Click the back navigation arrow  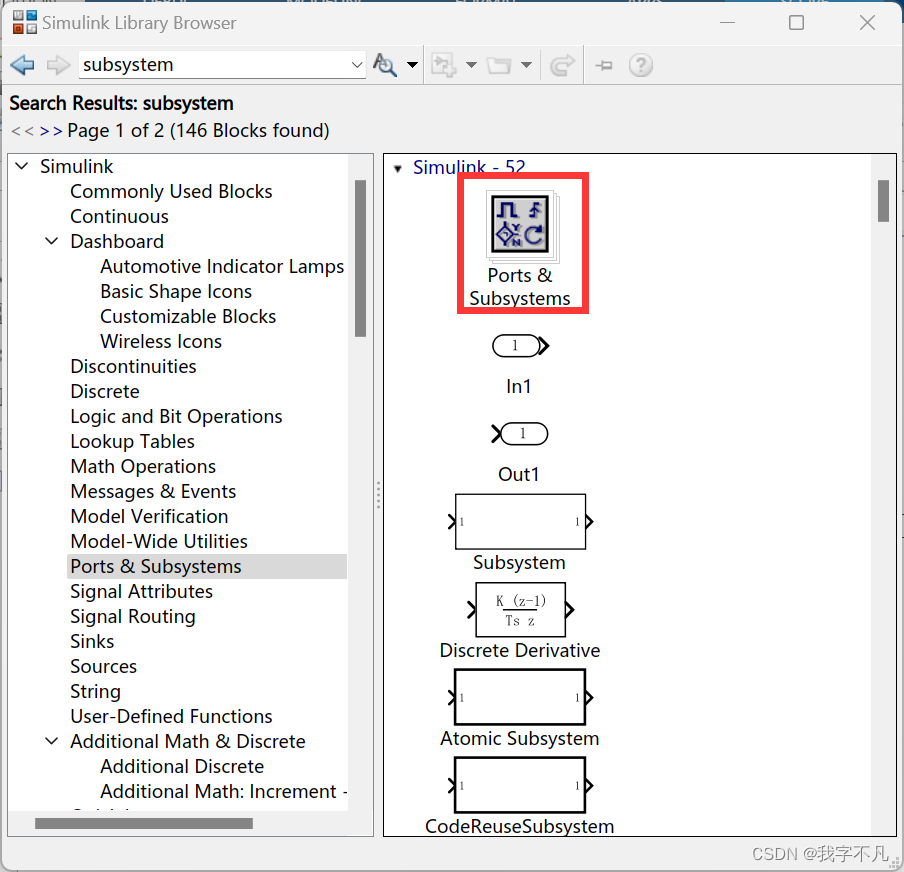coord(22,65)
